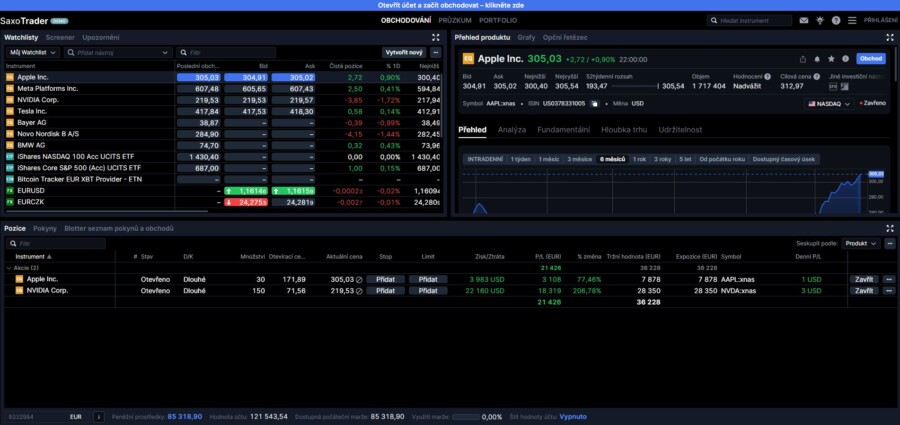Open Seskupit podle Produkt dropdown
The width and height of the screenshot is (900, 425).
[x=861, y=244]
